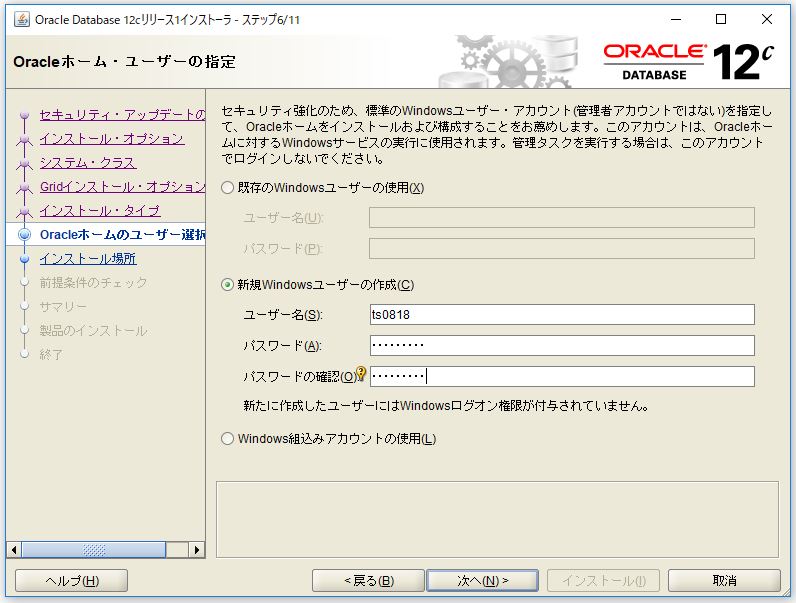Viewport: 796px width, 603px height.
Task: Click the ヘルプ(H) button
Action: tap(72, 580)
